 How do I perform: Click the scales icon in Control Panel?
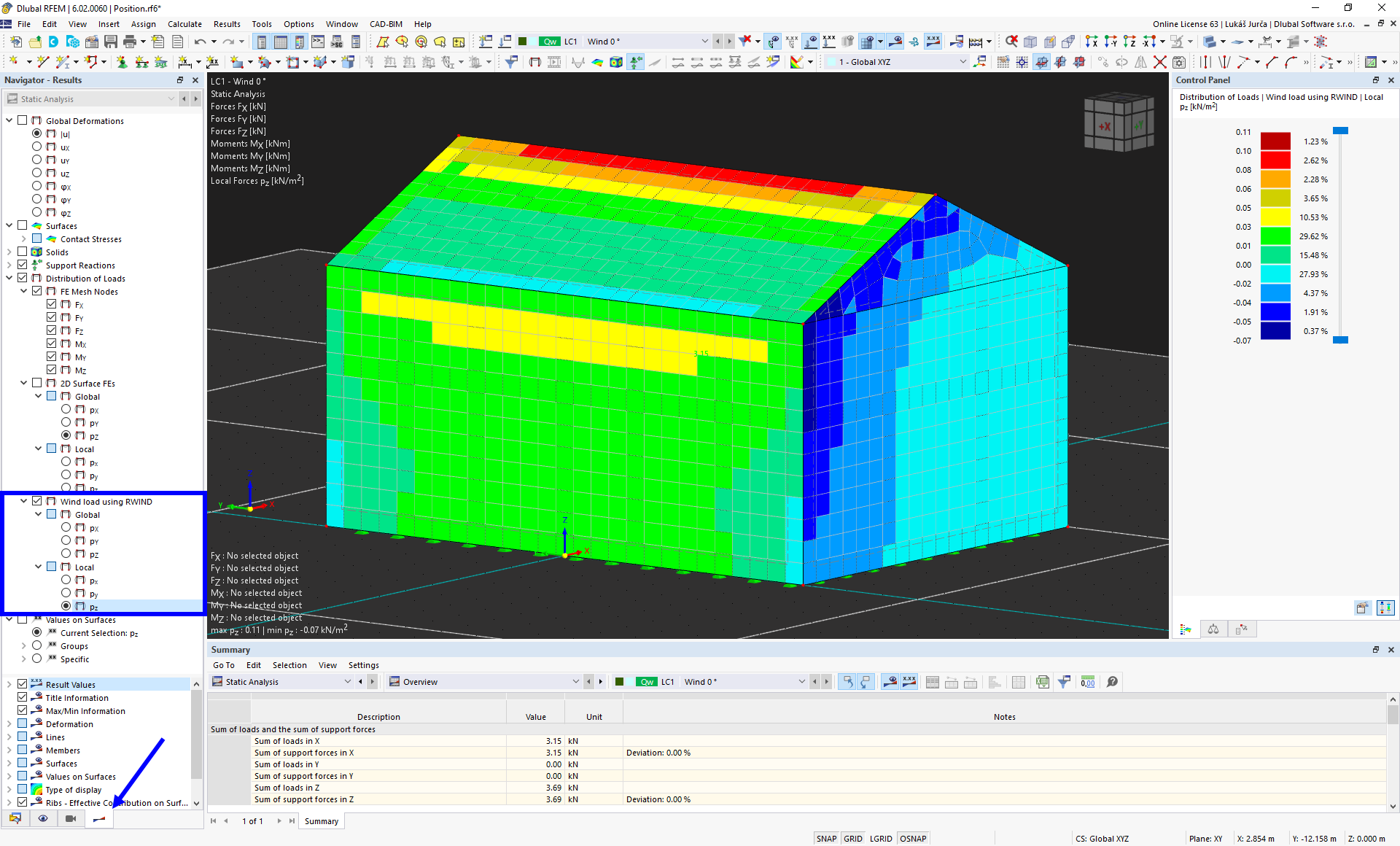click(1213, 629)
